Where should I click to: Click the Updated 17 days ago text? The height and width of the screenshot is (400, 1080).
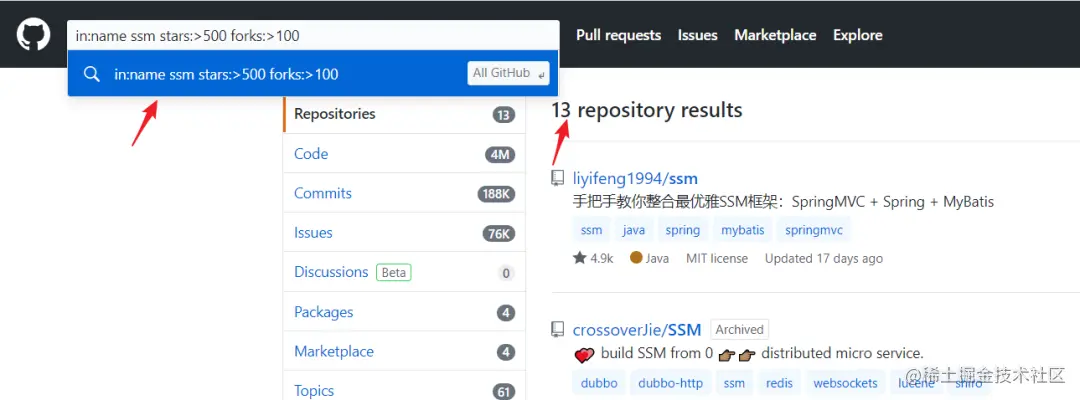824,258
